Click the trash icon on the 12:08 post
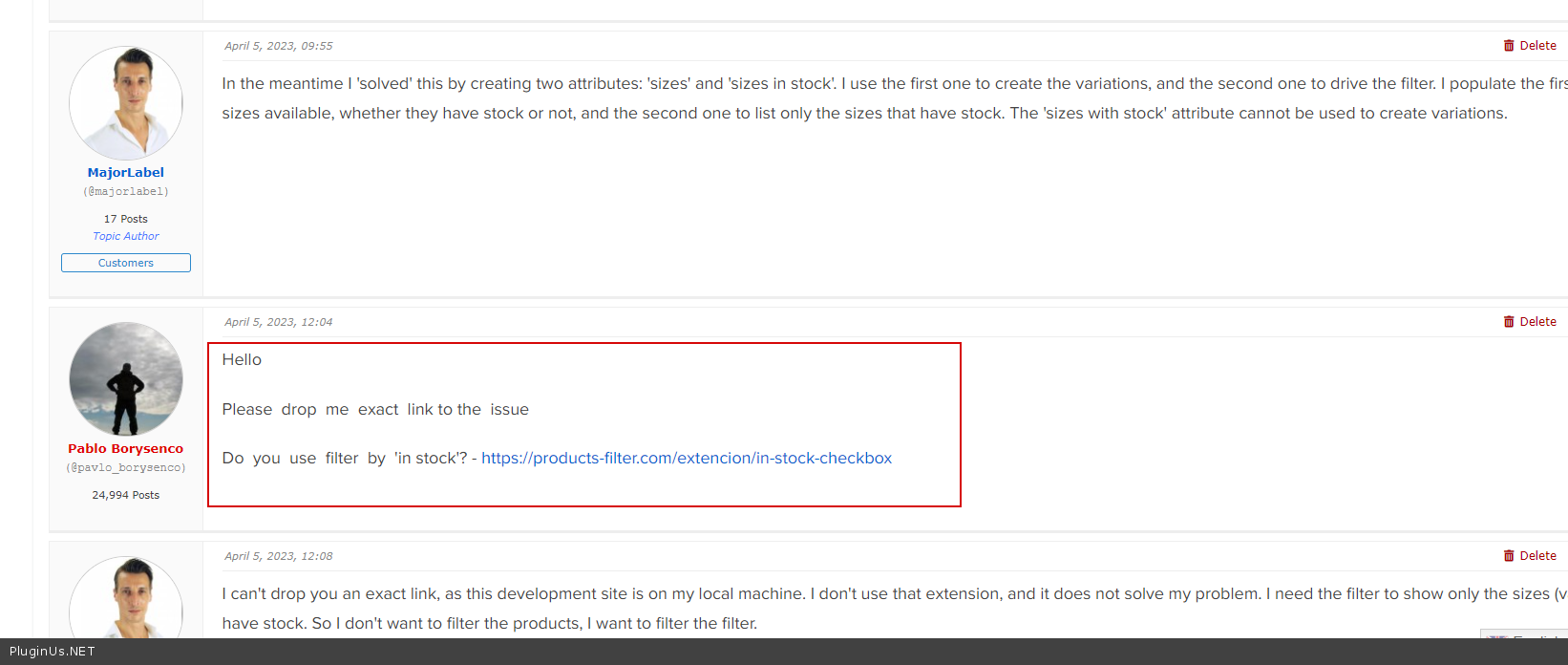 1509,556
